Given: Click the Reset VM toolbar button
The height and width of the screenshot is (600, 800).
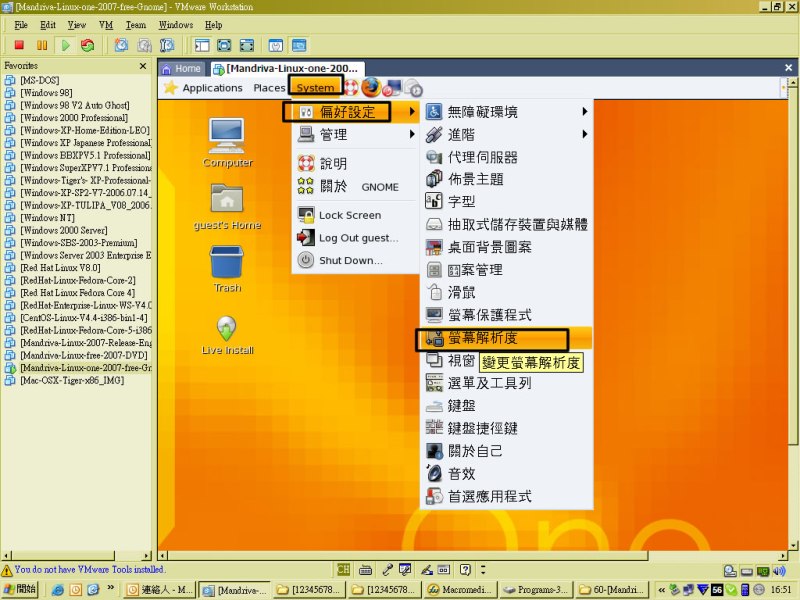Looking at the screenshot, I should point(88,45).
